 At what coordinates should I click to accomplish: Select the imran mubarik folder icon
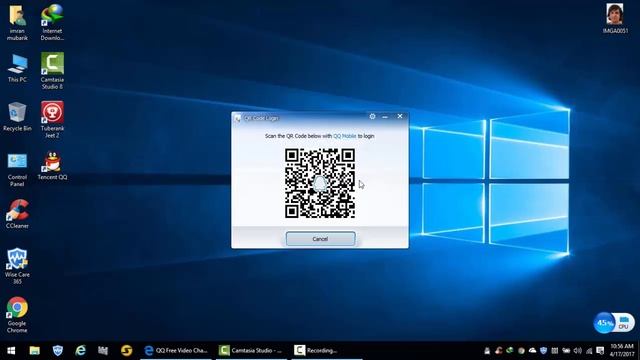click(x=17, y=22)
